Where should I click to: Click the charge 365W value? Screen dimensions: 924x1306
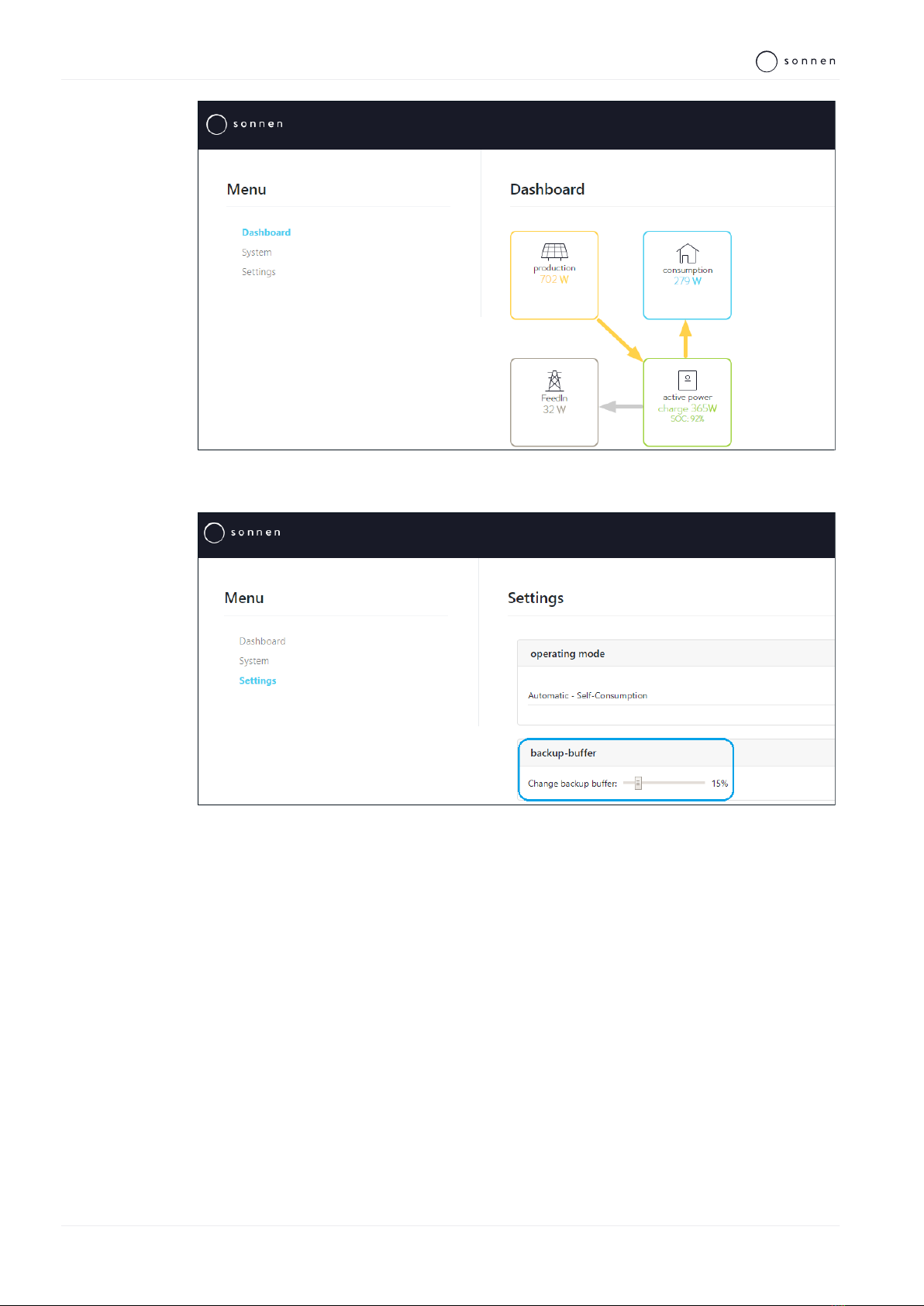[x=688, y=408]
